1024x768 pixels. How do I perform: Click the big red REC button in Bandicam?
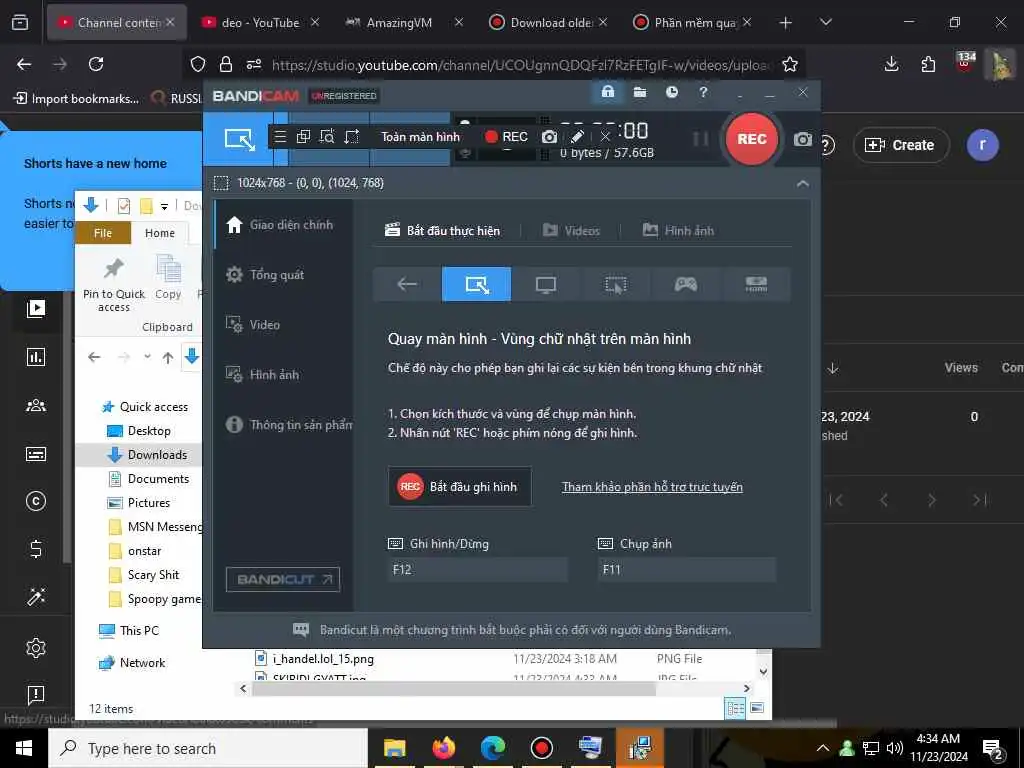pyautogui.click(x=752, y=139)
